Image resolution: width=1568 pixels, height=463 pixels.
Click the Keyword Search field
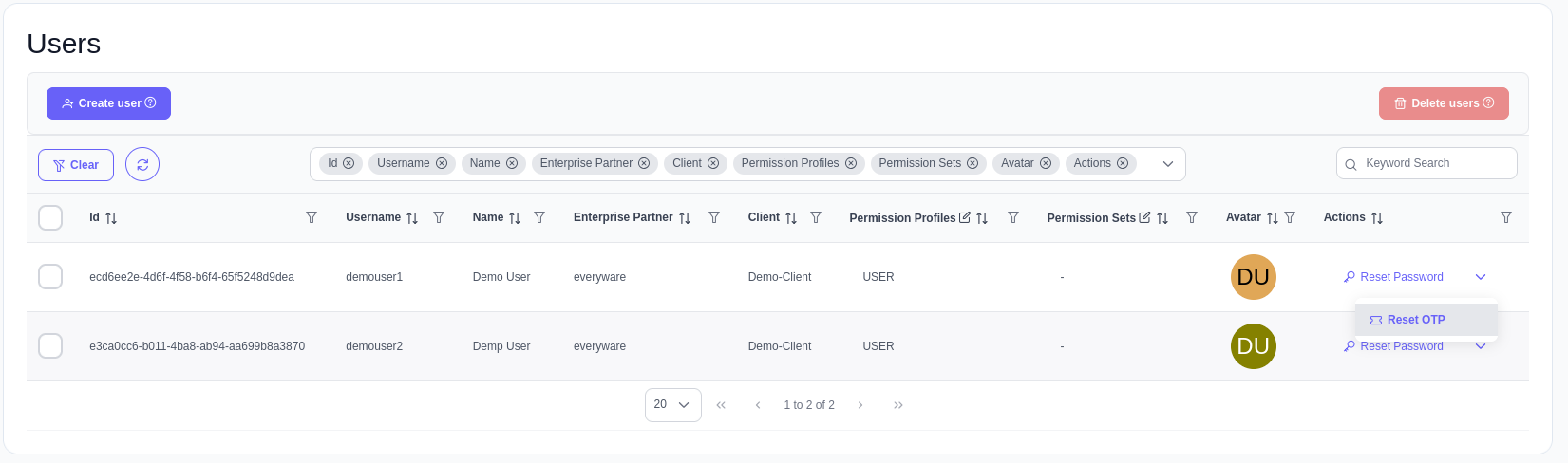[1434, 163]
